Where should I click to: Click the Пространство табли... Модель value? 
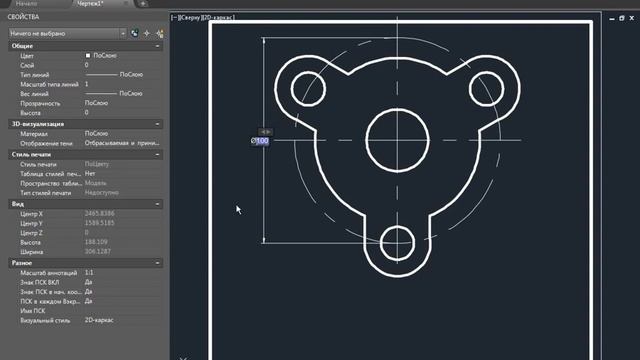(x=96, y=183)
